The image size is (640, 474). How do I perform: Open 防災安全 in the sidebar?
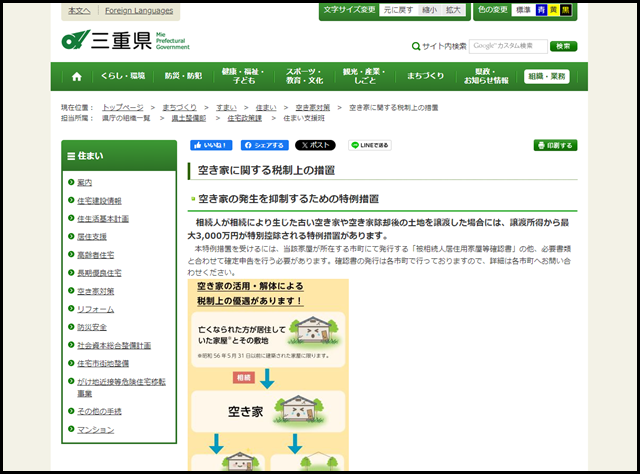(92, 327)
